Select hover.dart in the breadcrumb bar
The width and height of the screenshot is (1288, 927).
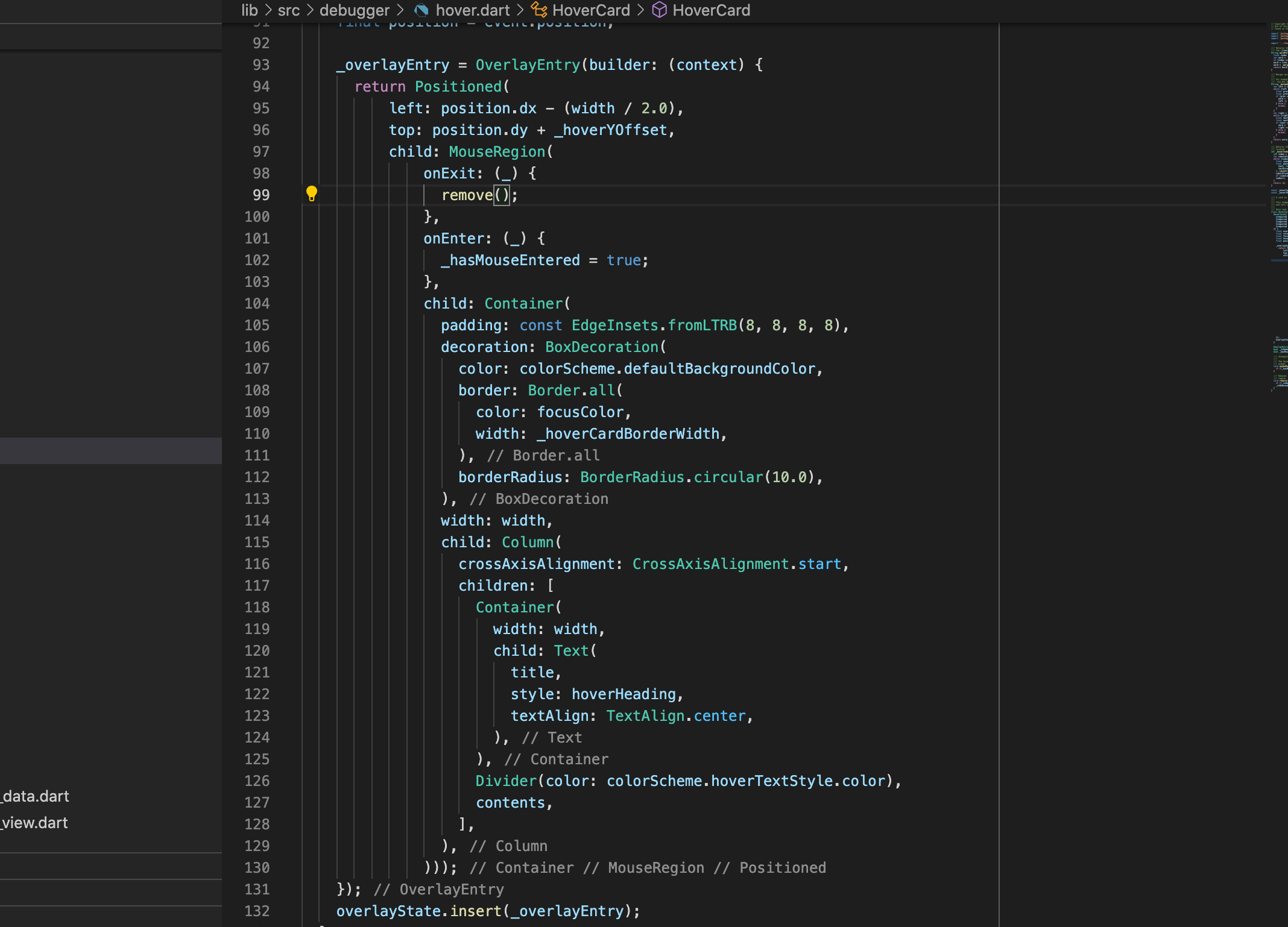[473, 10]
